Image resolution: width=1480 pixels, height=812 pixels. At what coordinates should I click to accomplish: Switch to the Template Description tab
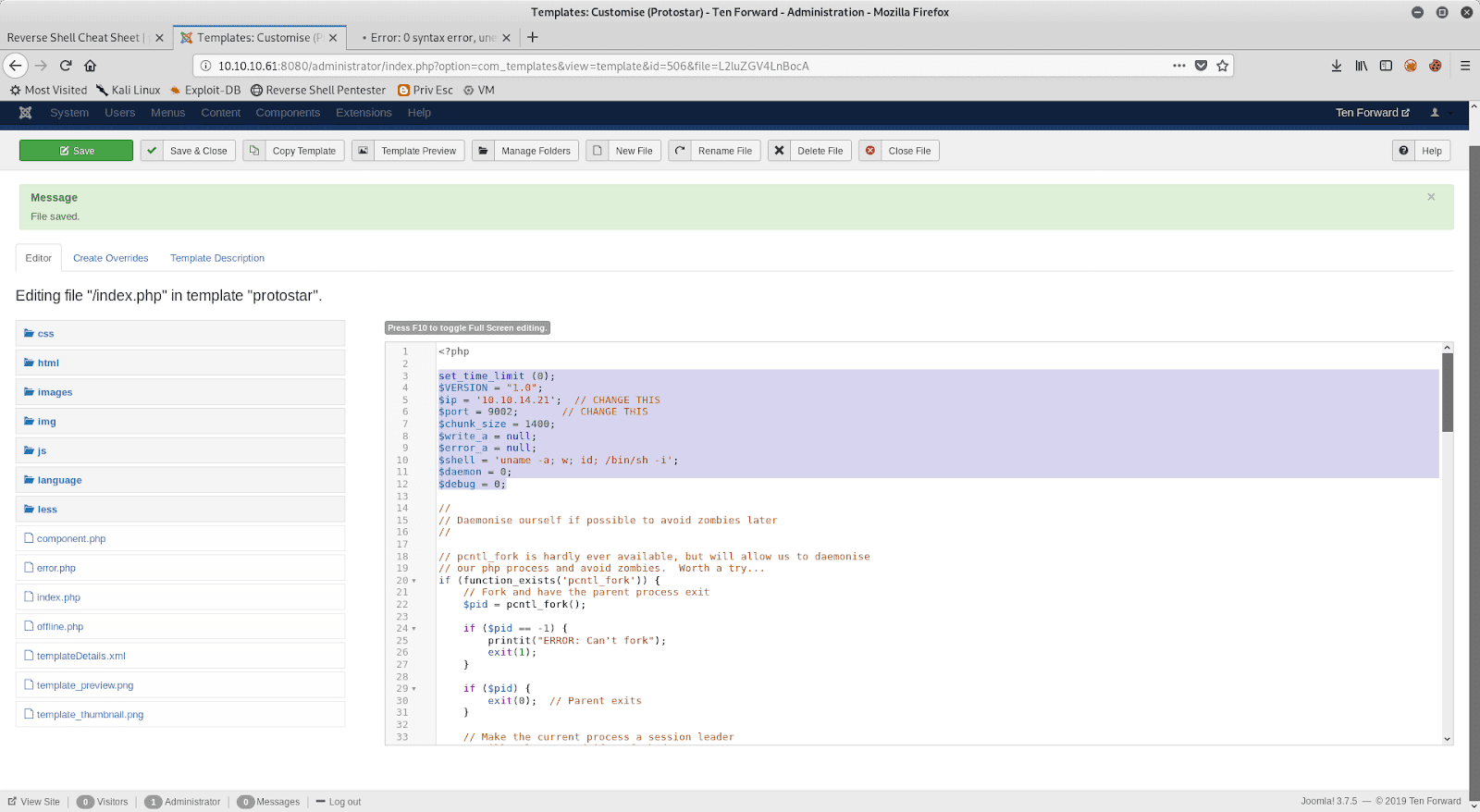click(217, 258)
